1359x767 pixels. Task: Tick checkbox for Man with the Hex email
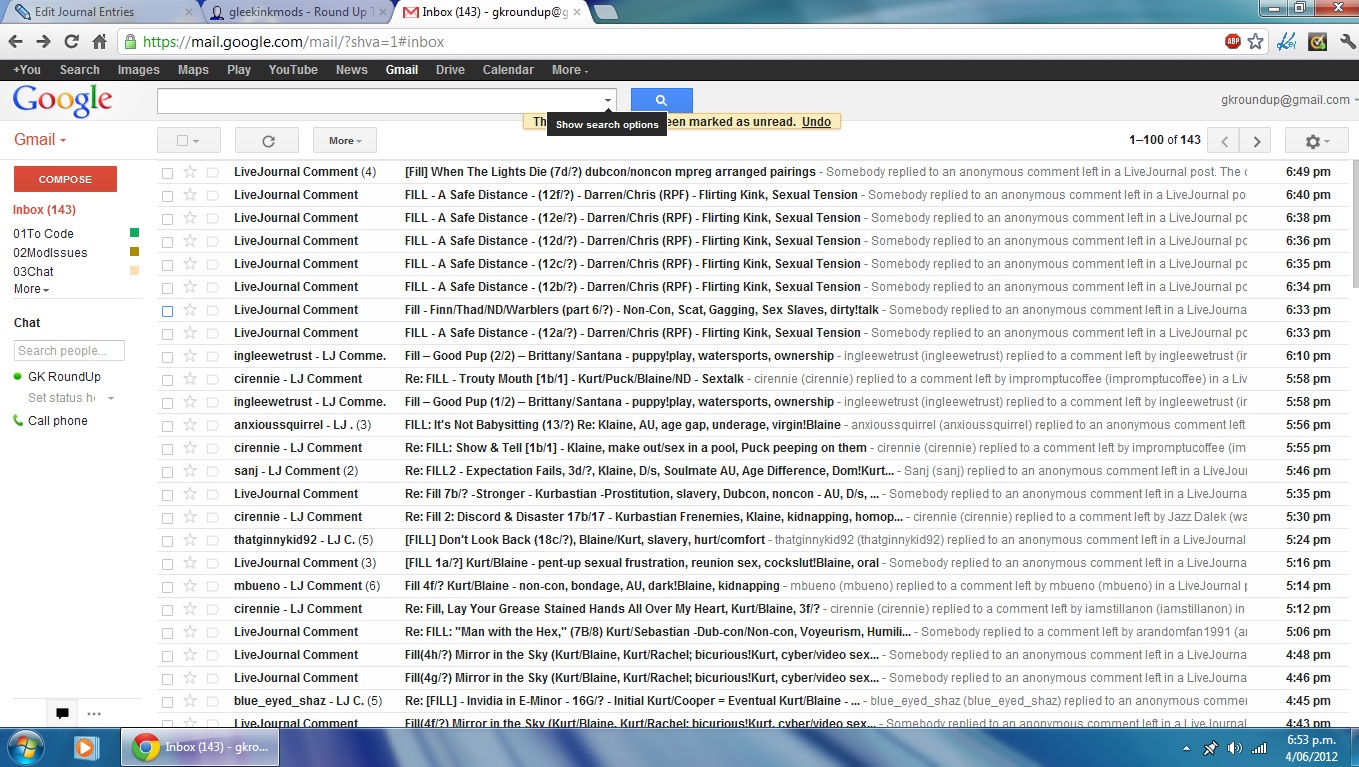tap(167, 633)
